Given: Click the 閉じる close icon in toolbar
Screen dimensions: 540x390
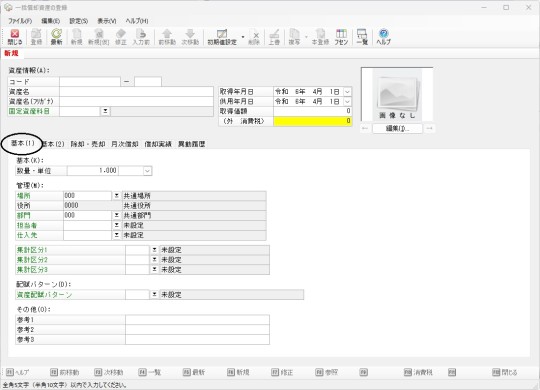Looking at the screenshot, I should 15,37.
